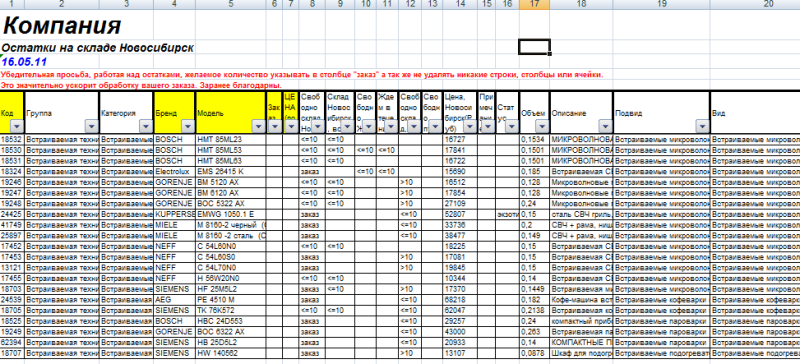Select price cell 68218
This screenshot has height=364, width=800.
pos(460,300)
